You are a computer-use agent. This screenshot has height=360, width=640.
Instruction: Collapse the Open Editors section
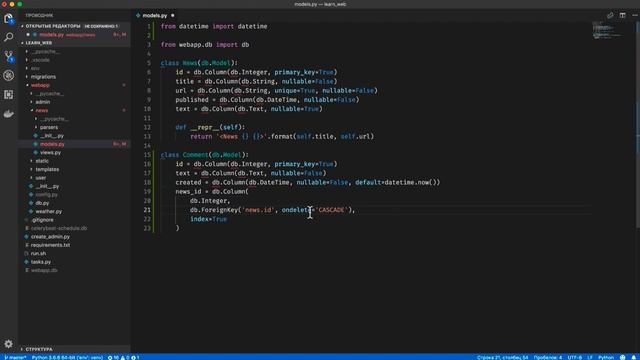[53, 26]
